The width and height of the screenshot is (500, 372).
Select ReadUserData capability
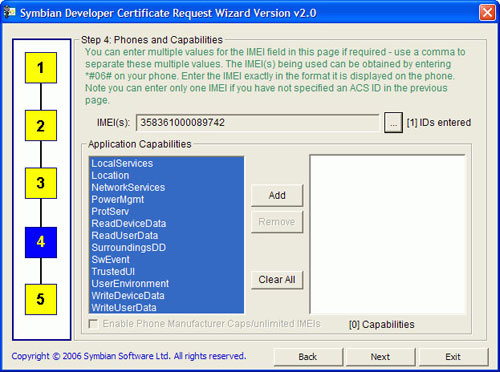[x=166, y=235]
